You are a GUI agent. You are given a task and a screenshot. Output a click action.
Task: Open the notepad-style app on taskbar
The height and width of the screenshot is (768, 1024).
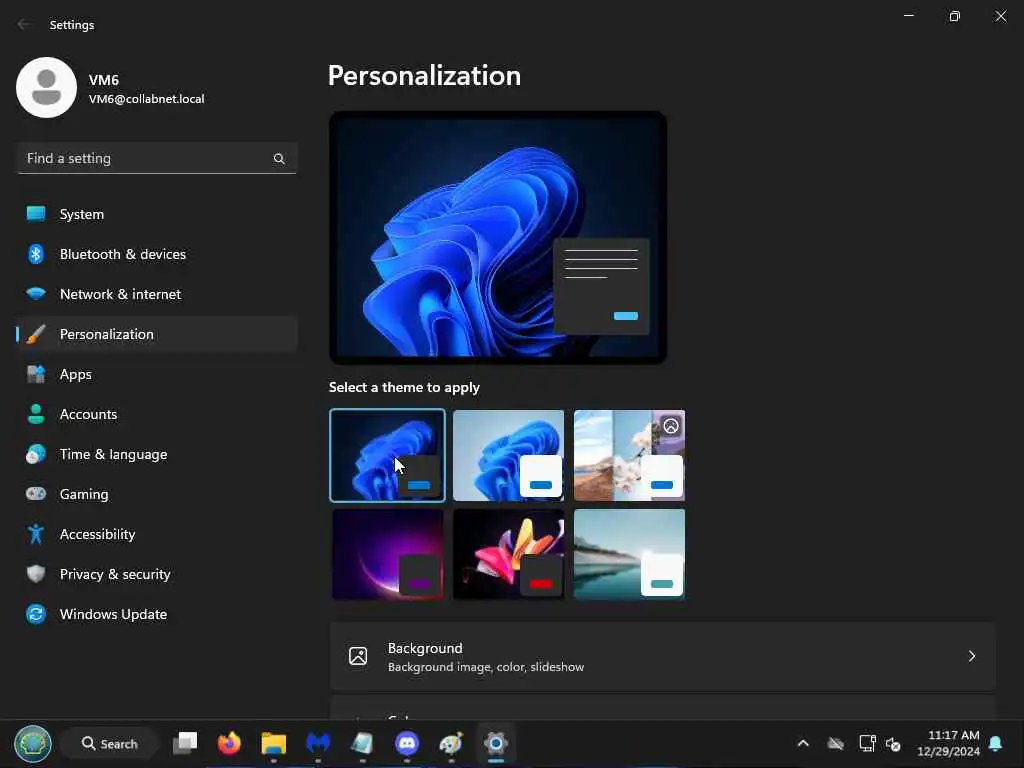[362, 743]
